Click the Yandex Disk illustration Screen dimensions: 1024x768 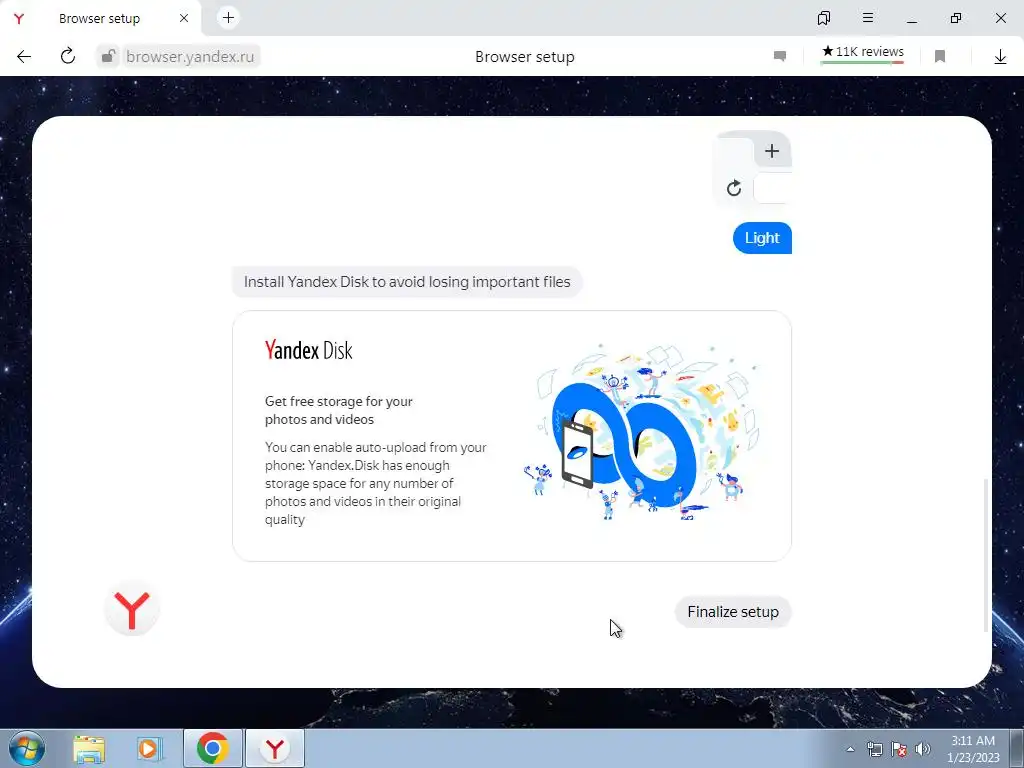point(643,432)
